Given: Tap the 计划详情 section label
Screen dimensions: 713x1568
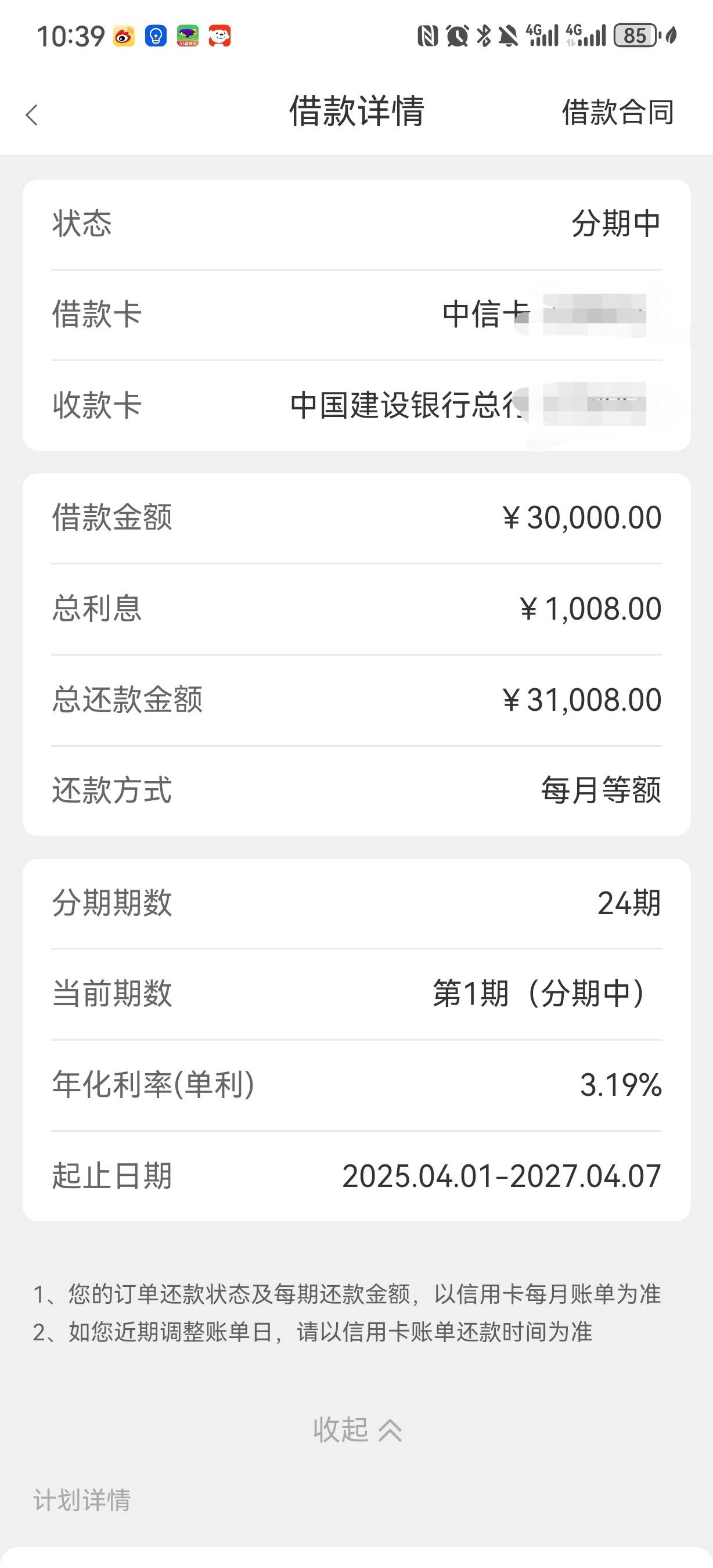Looking at the screenshot, I should 82,1500.
